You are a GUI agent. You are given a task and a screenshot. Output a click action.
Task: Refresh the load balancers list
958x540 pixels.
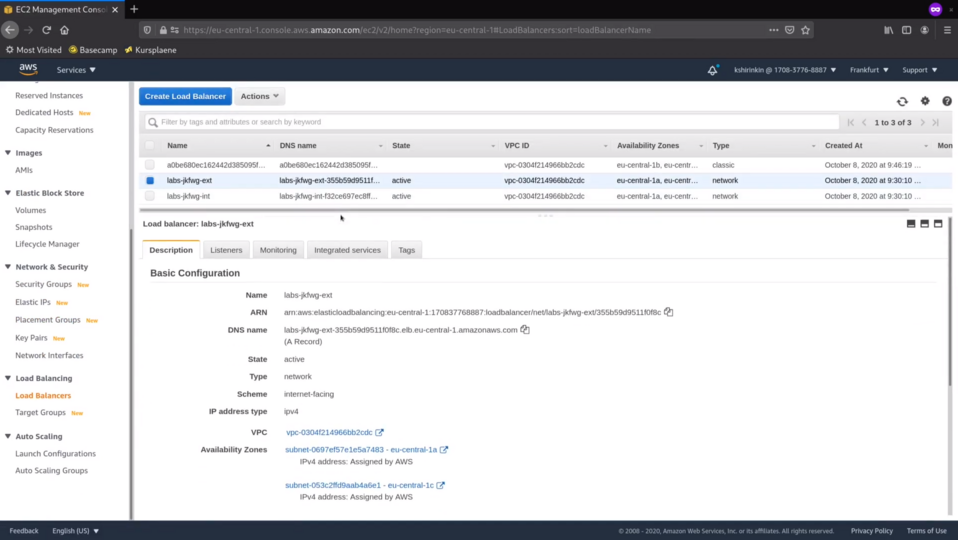pos(902,101)
